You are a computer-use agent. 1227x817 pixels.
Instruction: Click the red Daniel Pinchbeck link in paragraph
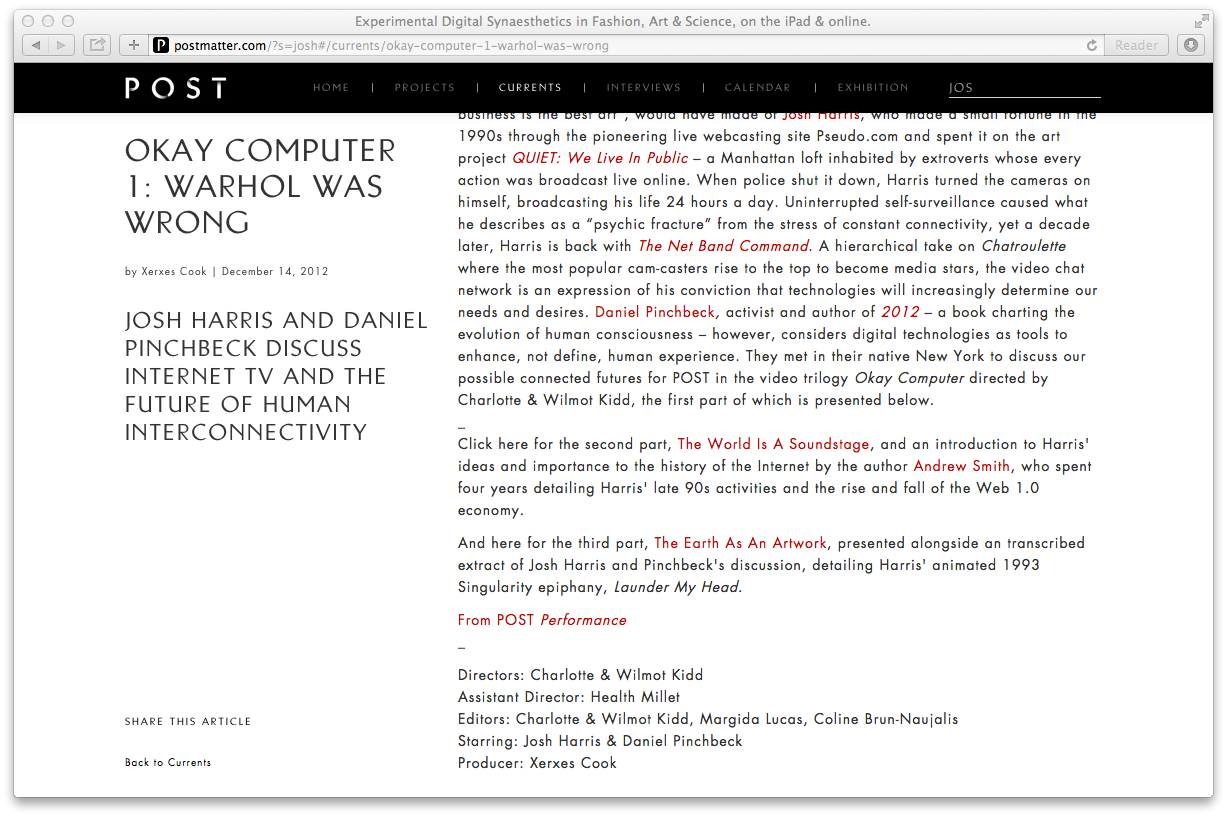click(655, 312)
